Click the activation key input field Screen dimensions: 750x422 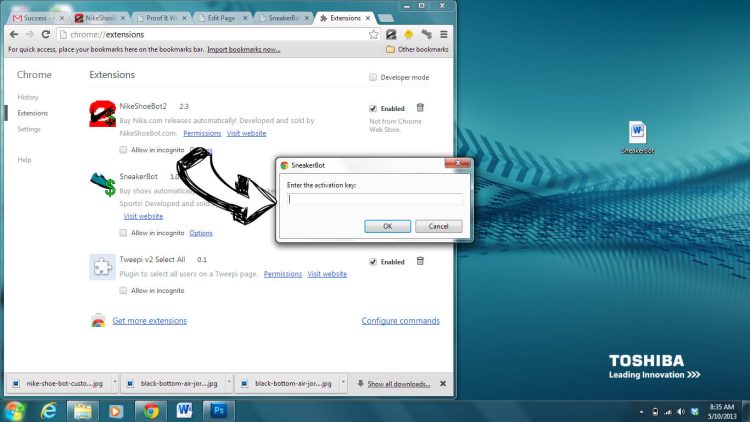coord(375,199)
